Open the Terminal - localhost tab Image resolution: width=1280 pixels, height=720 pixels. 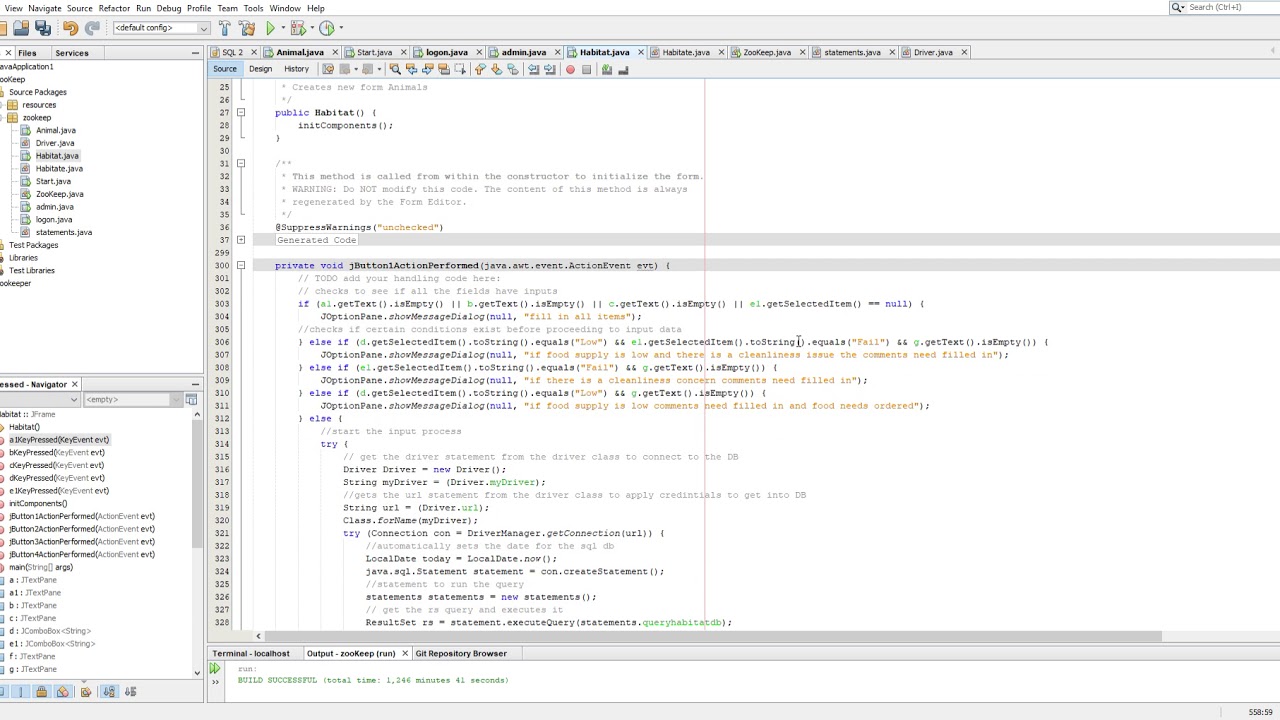click(250, 653)
